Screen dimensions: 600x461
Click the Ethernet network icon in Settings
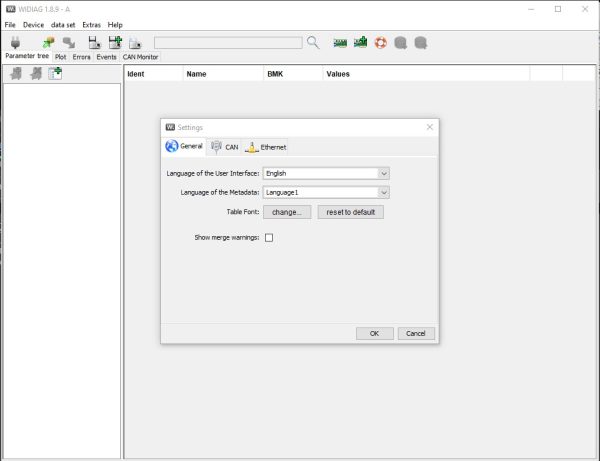pyautogui.click(x=252, y=147)
